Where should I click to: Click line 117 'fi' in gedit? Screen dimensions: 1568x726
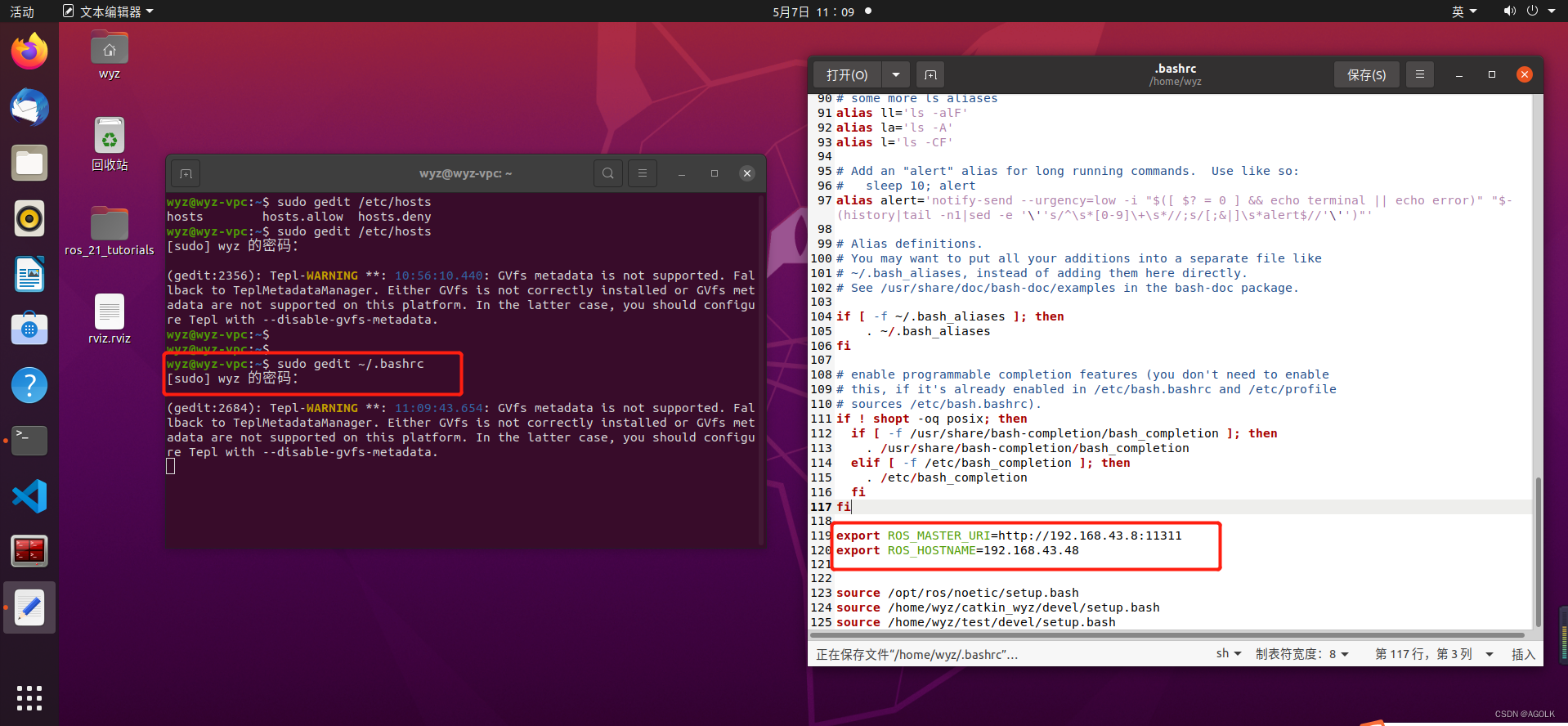click(844, 507)
